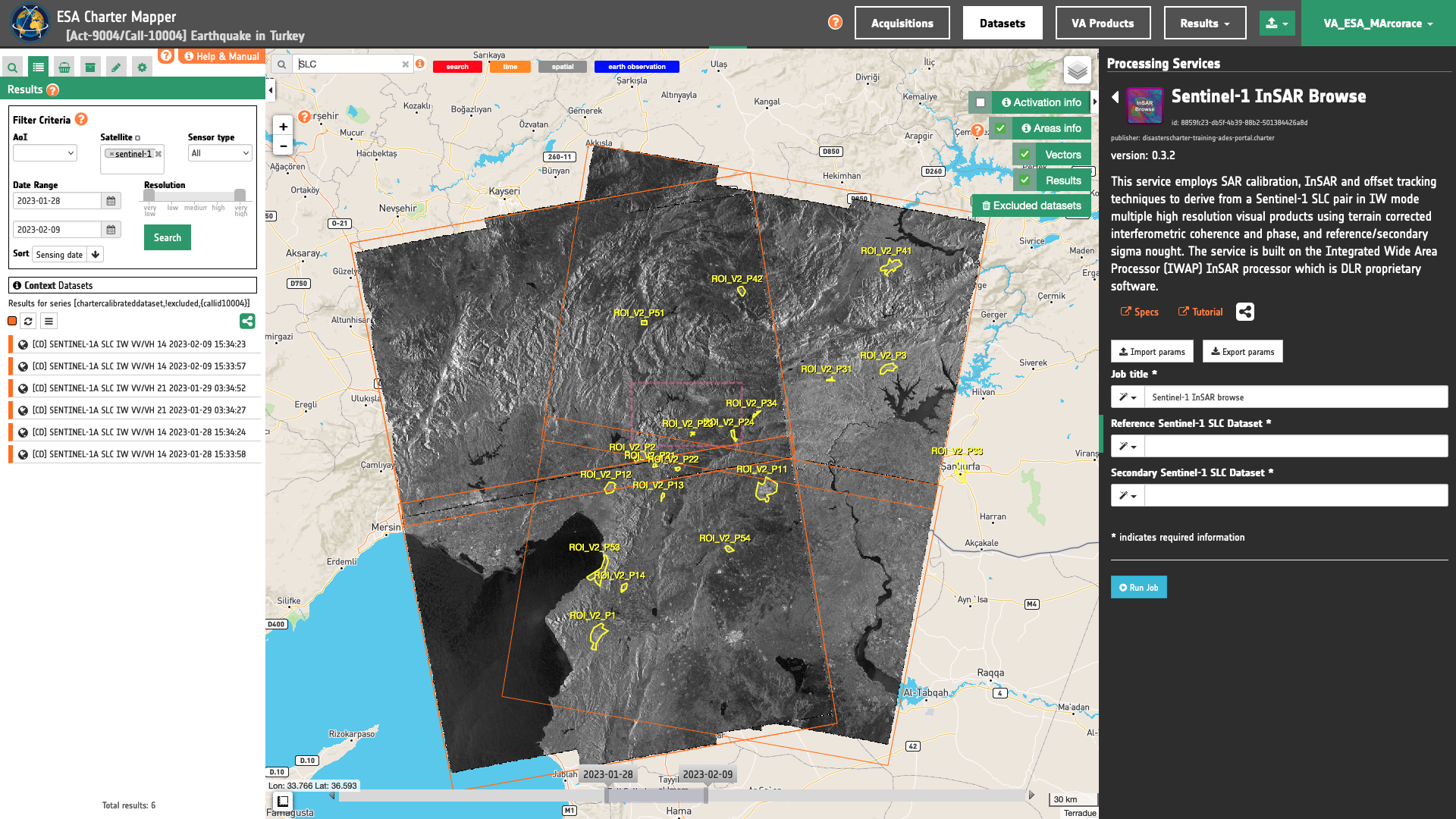Open Reference SLC Dataset wand options

pyautogui.click(x=1128, y=447)
